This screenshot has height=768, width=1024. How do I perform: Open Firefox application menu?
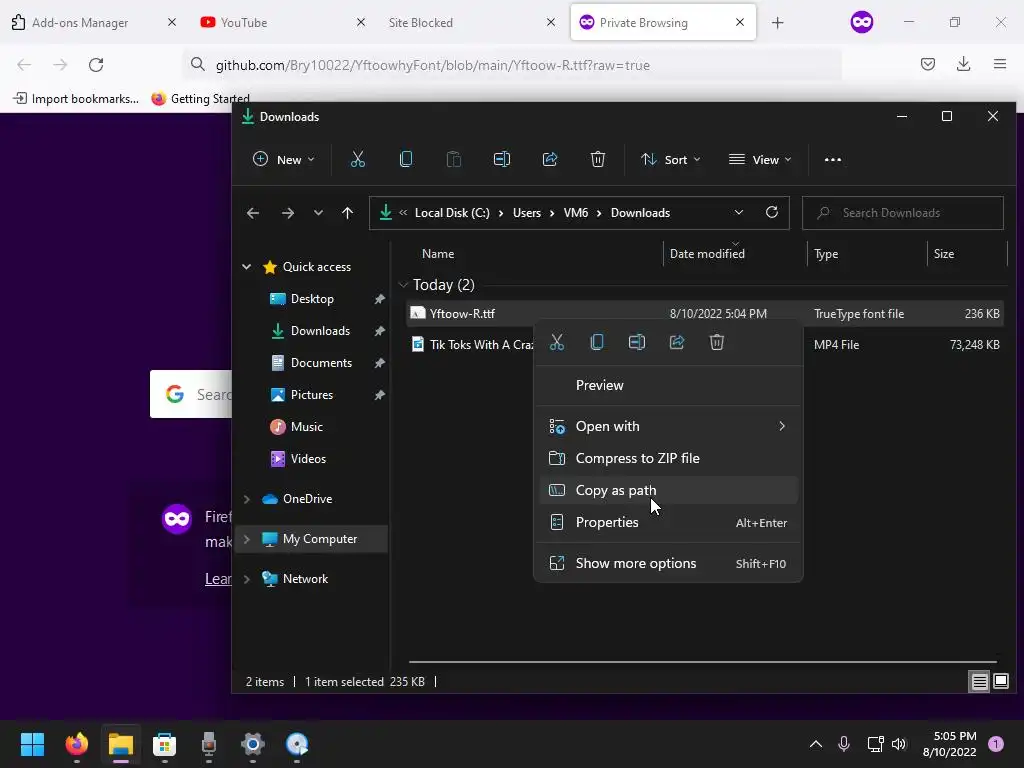click(1000, 64)
